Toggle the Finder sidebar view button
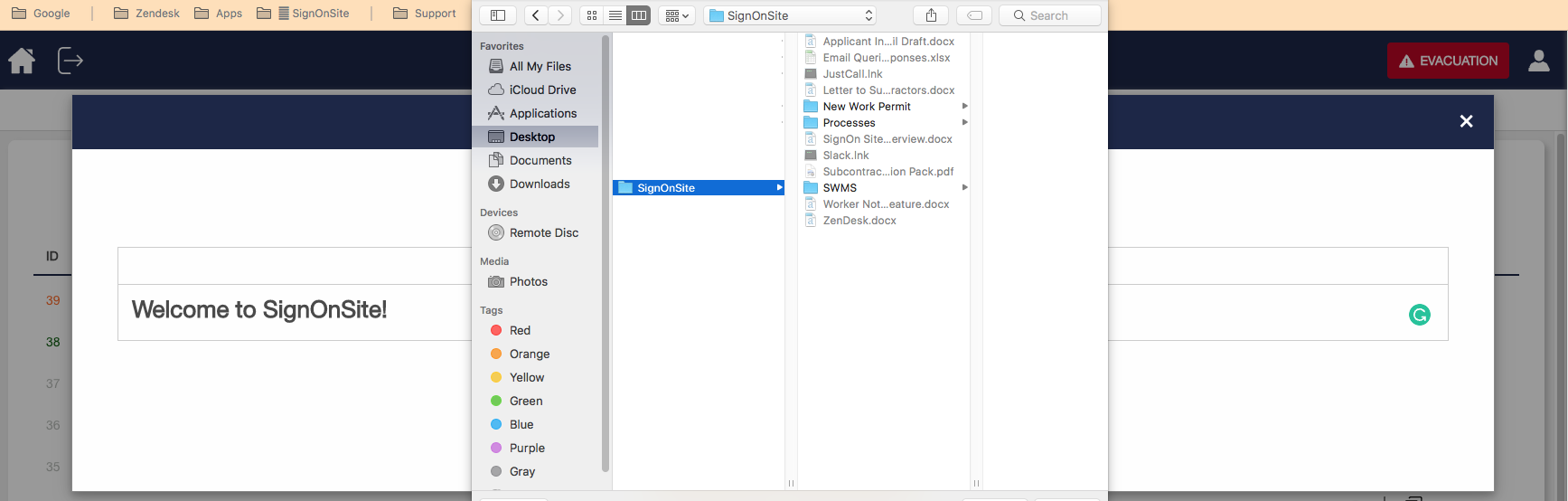This screenshot has height=501, width=1568. [x=498, y=15]
